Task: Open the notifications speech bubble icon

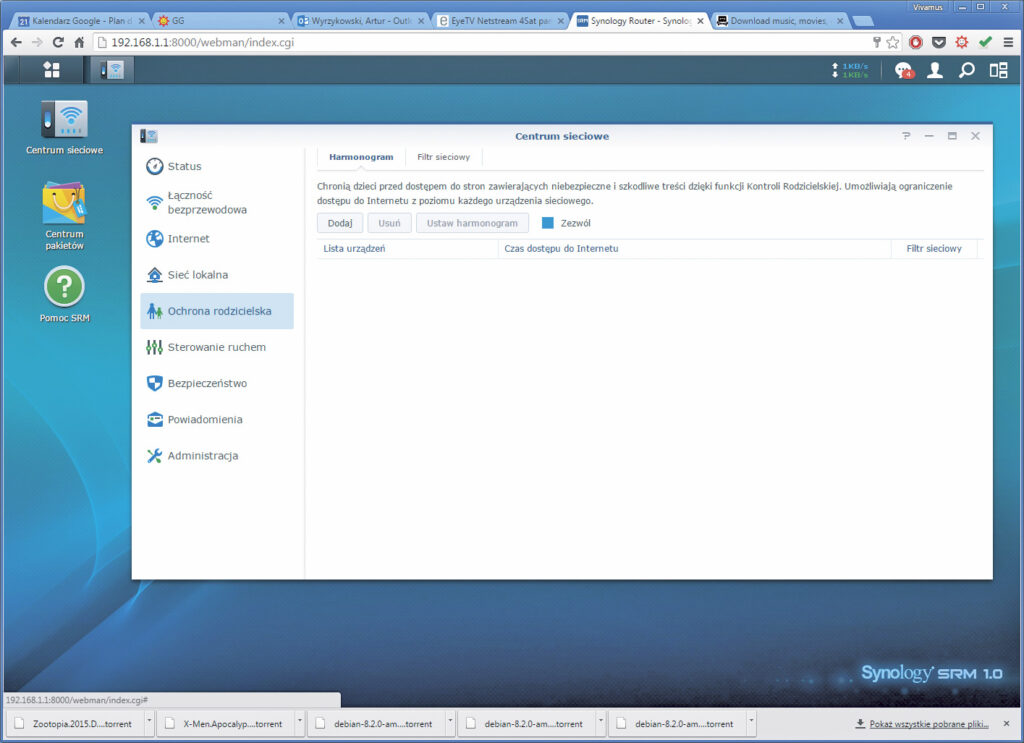Action: pyautogui.click(x=903, y=70)
